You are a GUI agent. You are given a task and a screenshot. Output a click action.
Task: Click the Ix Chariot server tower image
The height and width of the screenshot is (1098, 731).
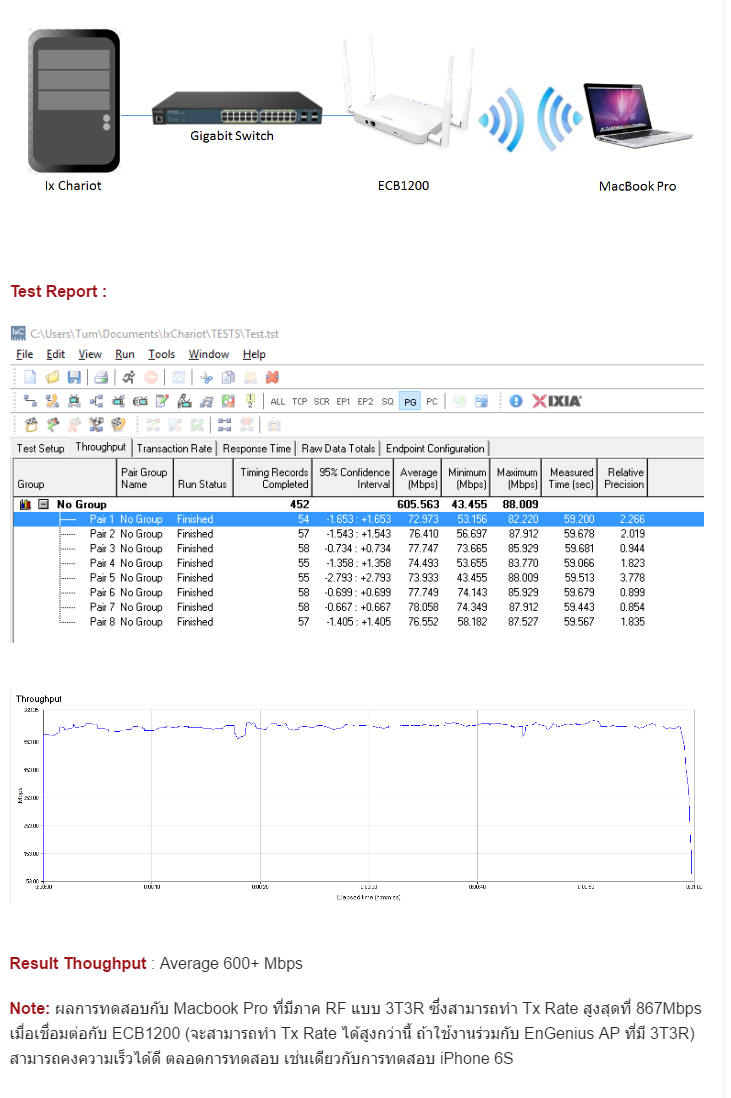[74, 101]
